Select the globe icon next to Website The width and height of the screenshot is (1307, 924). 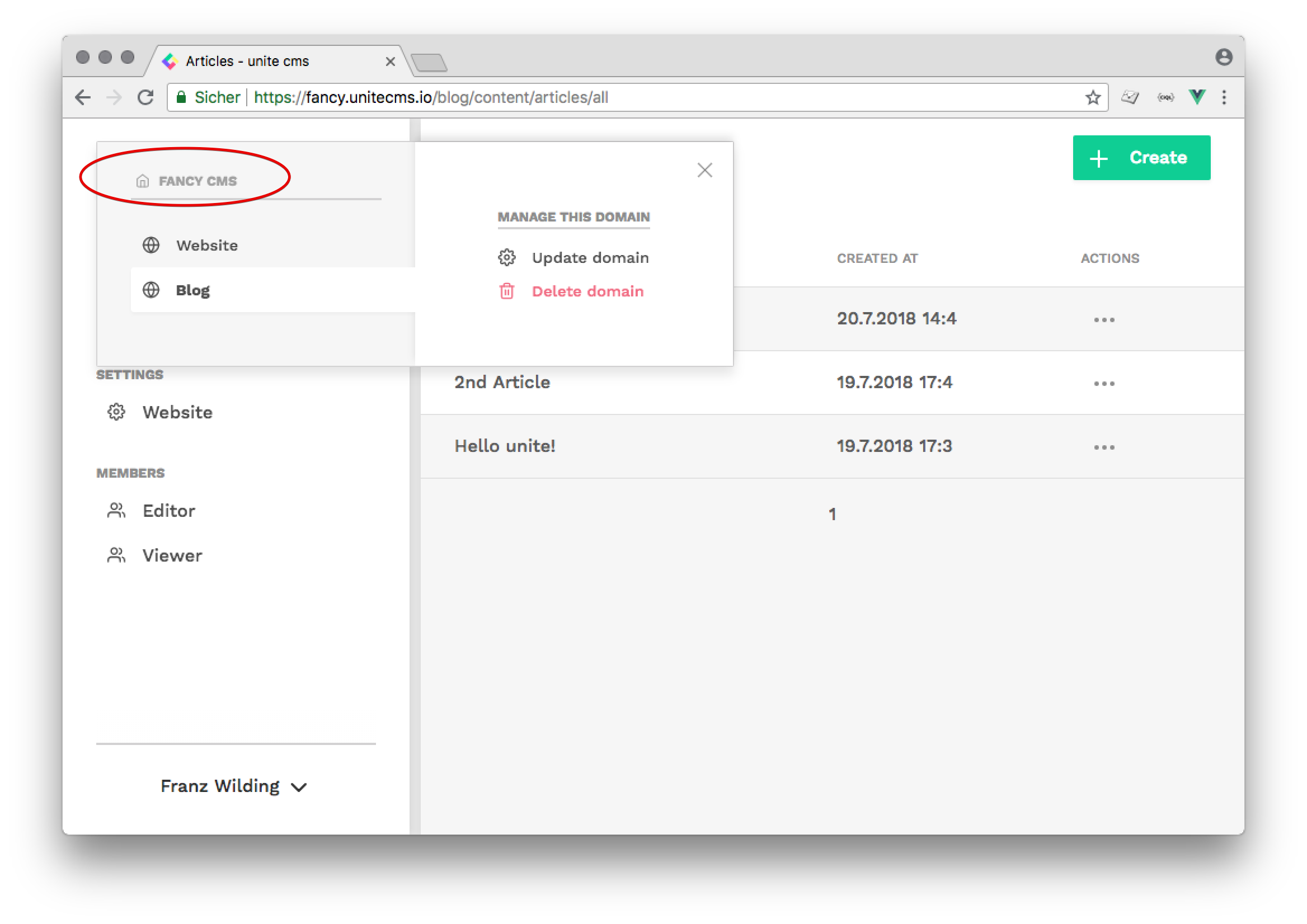tap(151, 245)
